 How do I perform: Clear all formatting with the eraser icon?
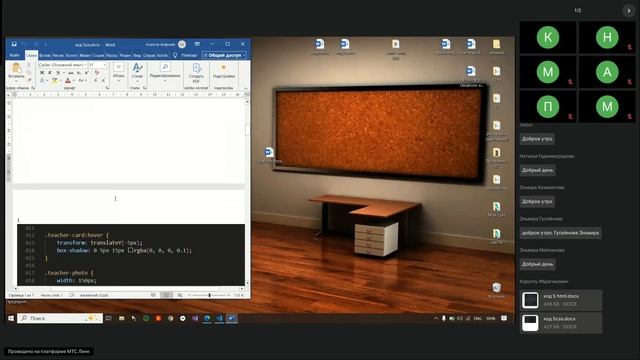pyautogui.click(x=97, y=72)
